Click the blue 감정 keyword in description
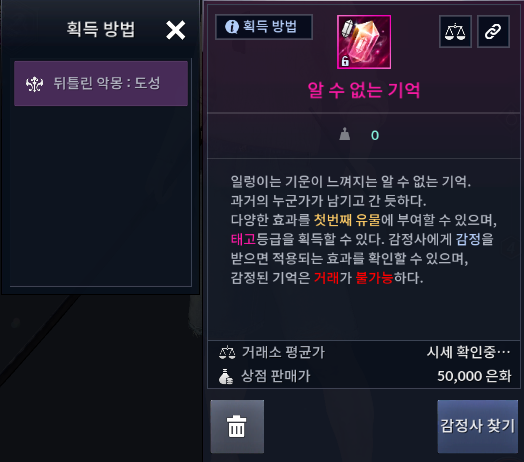 tap(468, 239)
